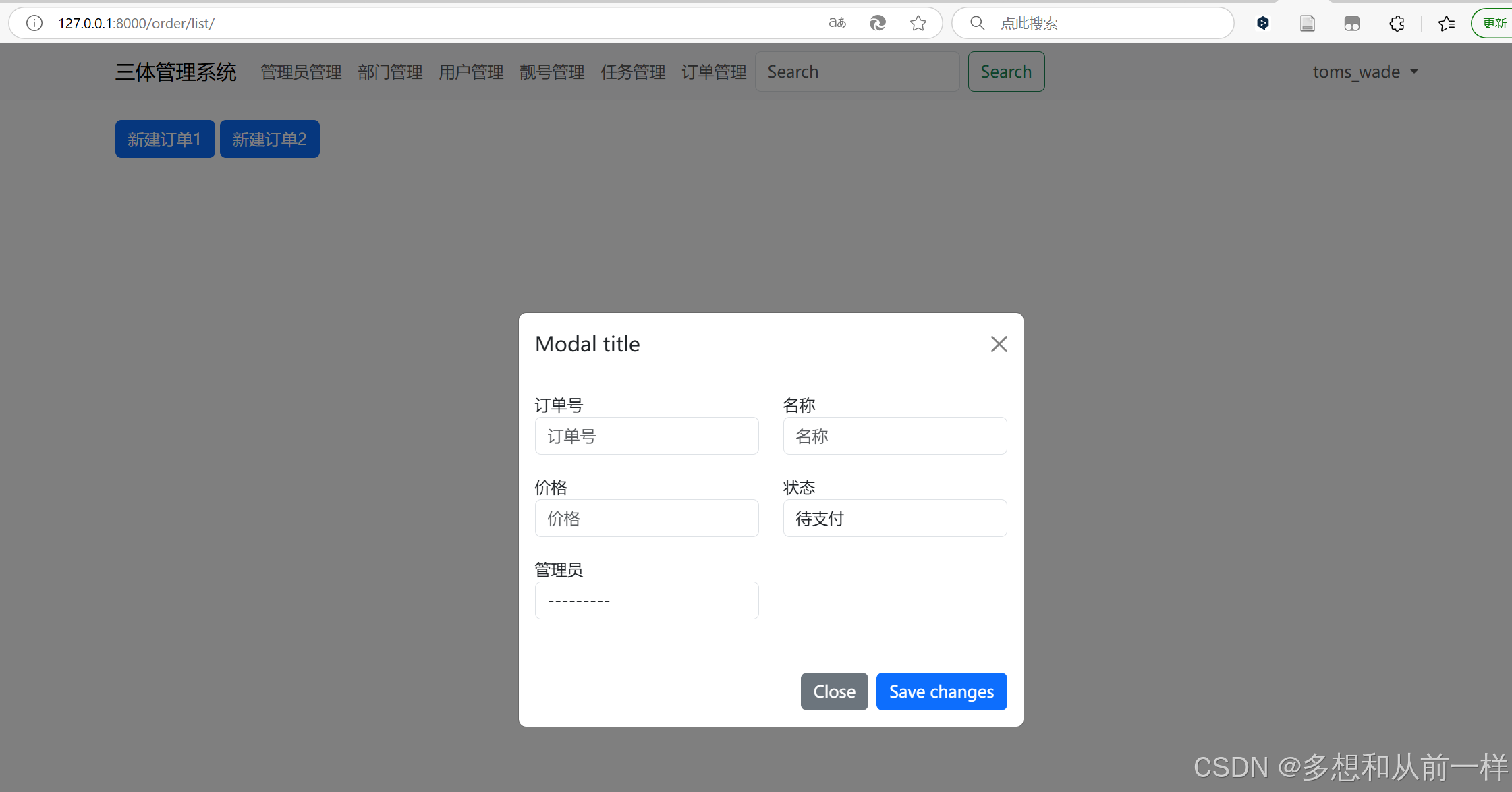
Task: Click the 订单号 input field
Action: [646, 436]
